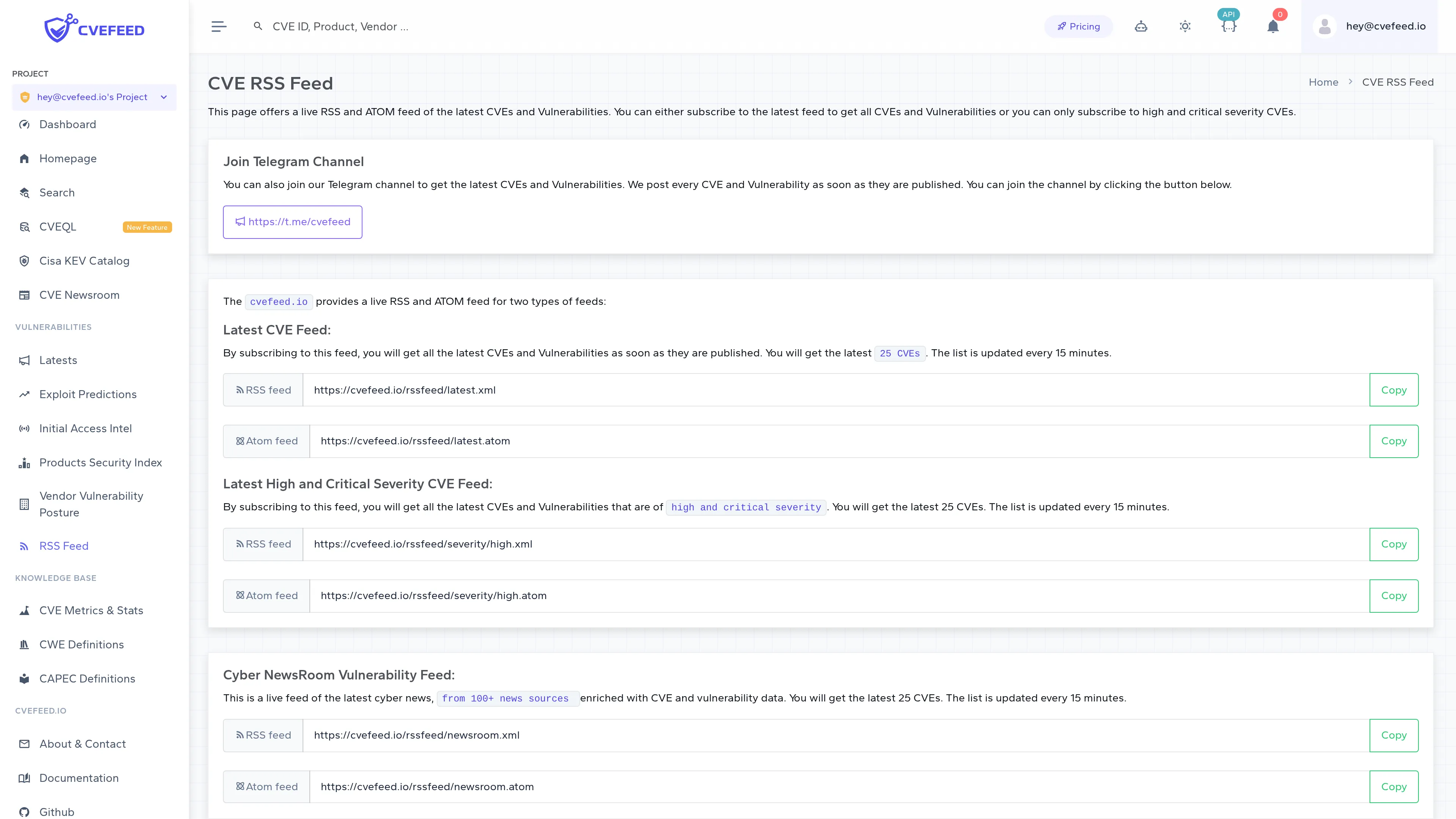
Task: Click the Cisa KEV Catalog shield icon
Action: click(x=24, y=261)
